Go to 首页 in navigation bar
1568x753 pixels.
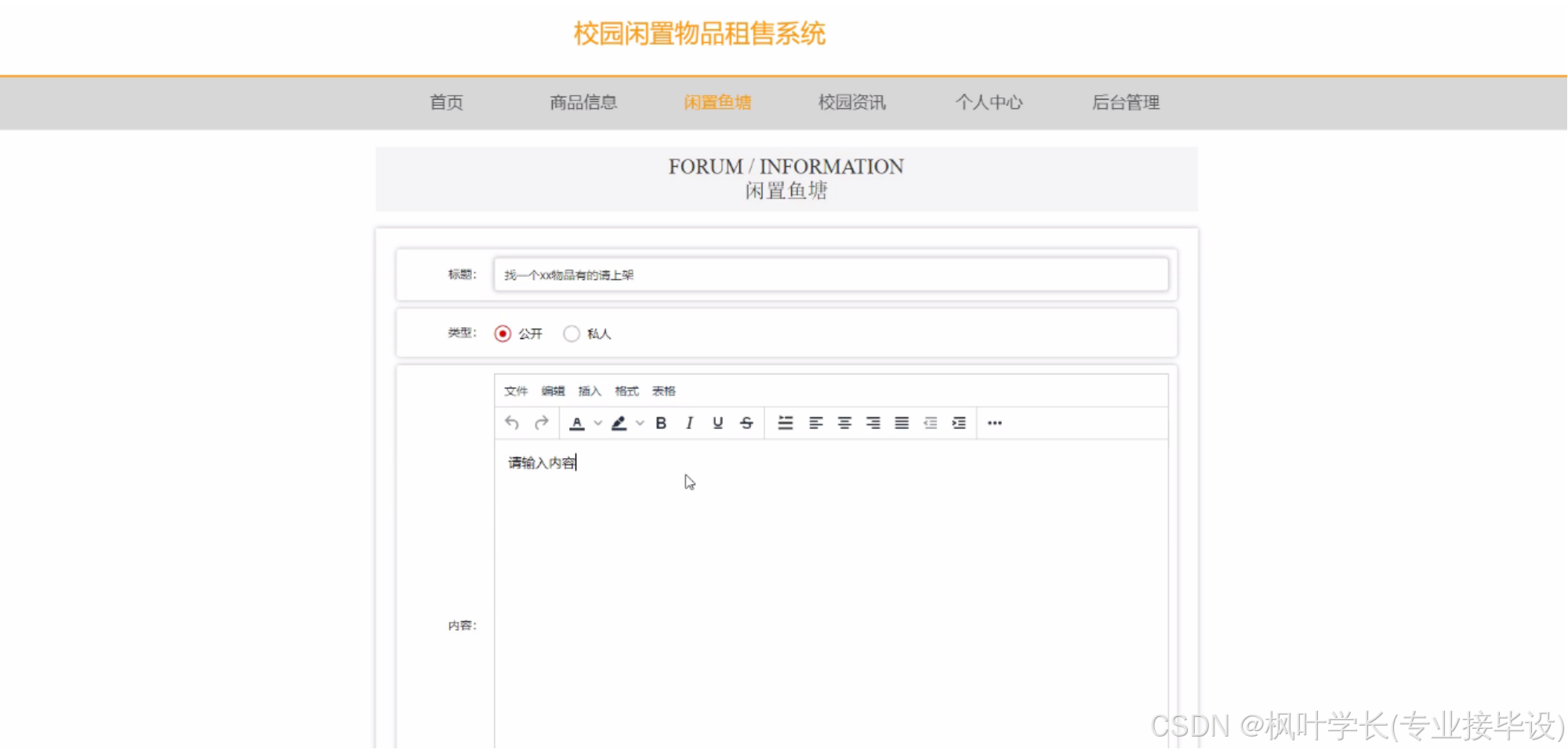(446, 102)
